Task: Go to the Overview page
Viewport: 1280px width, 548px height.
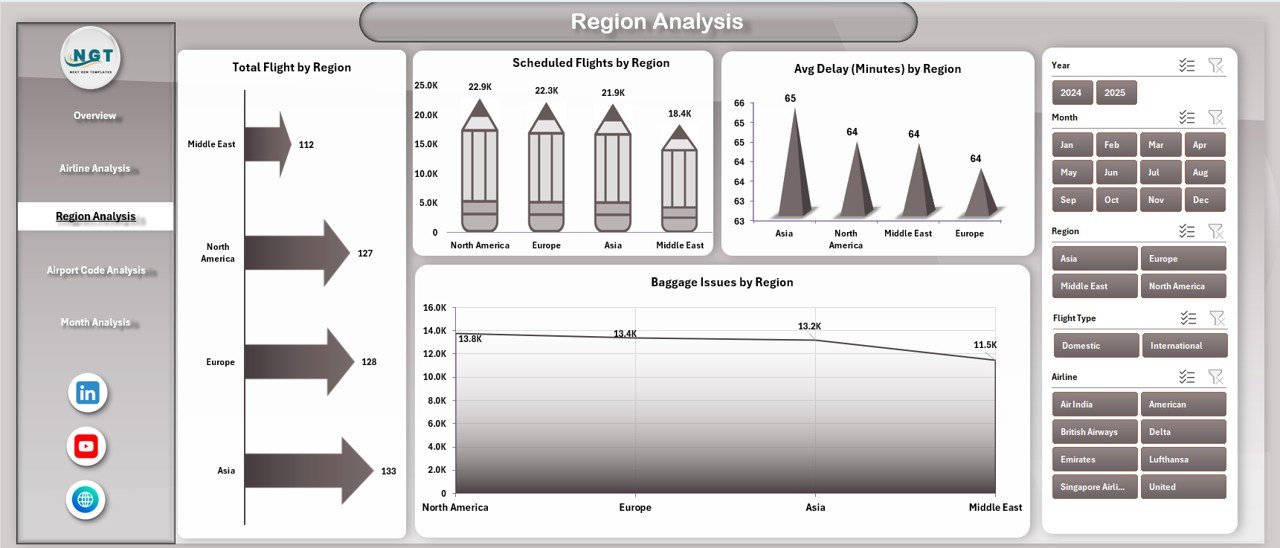Action: (x=95, y=116)
